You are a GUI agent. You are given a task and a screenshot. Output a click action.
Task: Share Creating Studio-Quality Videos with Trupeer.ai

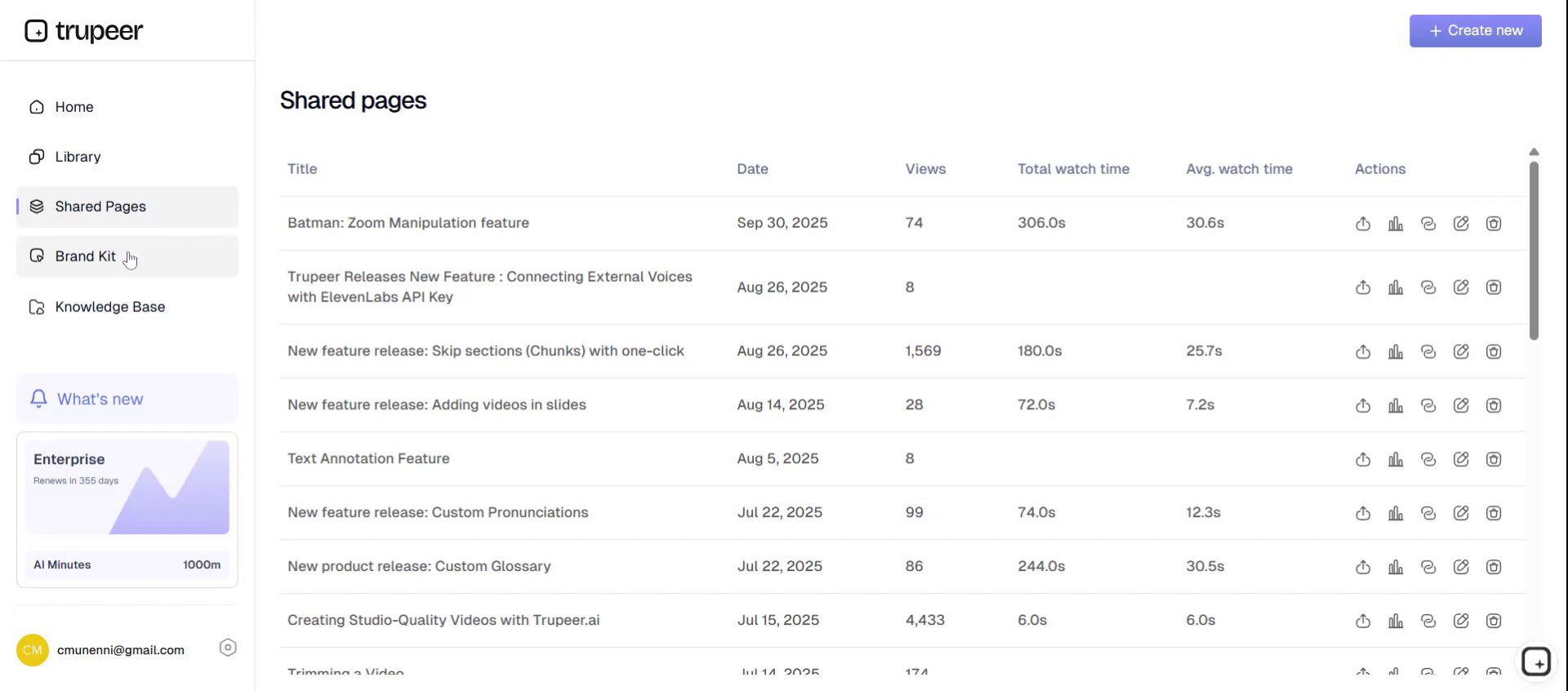point(1363,621)
